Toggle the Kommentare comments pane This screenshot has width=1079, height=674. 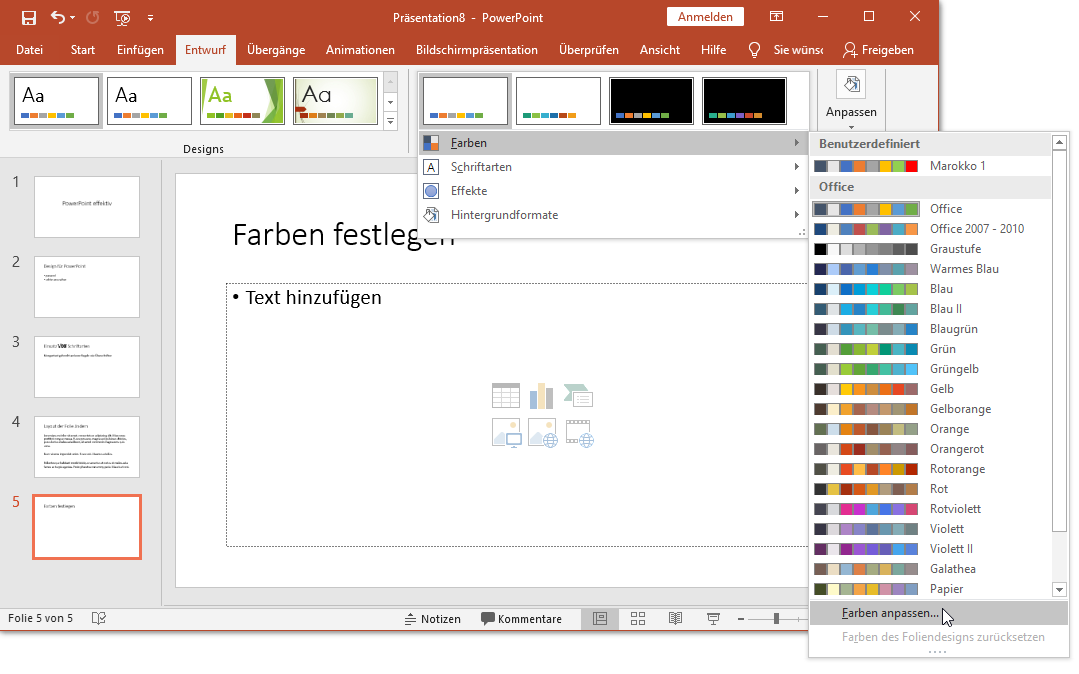(x=521, y=618)
